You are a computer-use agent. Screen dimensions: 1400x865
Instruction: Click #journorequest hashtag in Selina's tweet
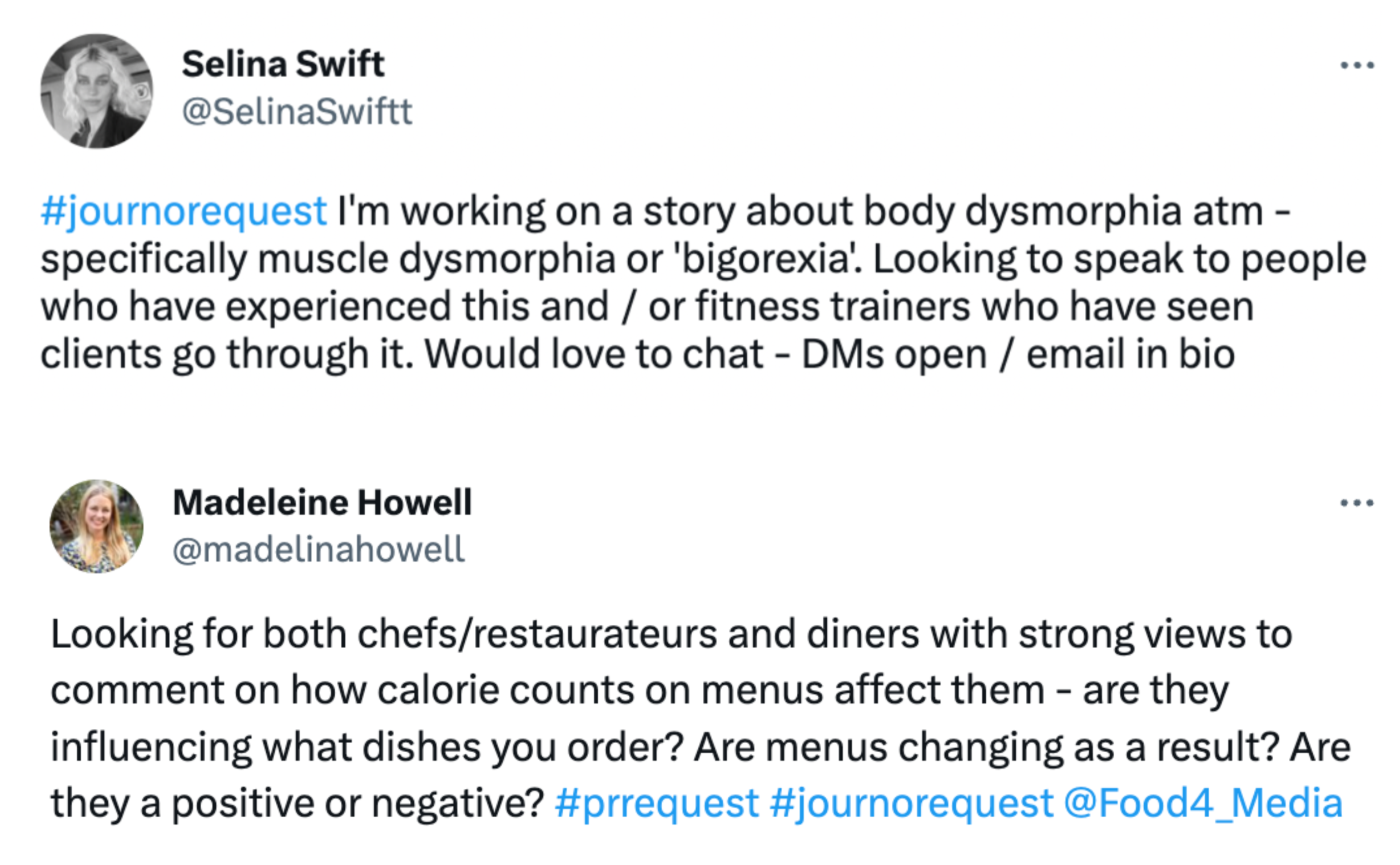click(183, 211)
